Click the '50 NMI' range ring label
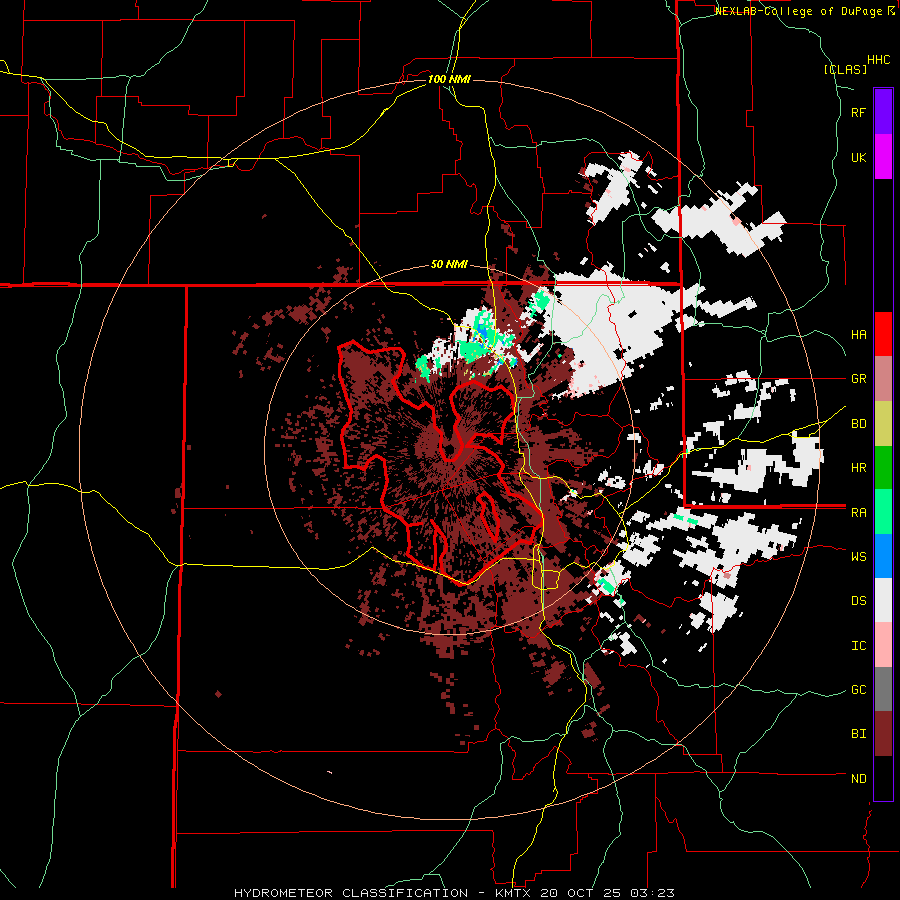900x900 pixels. [449, 265]
